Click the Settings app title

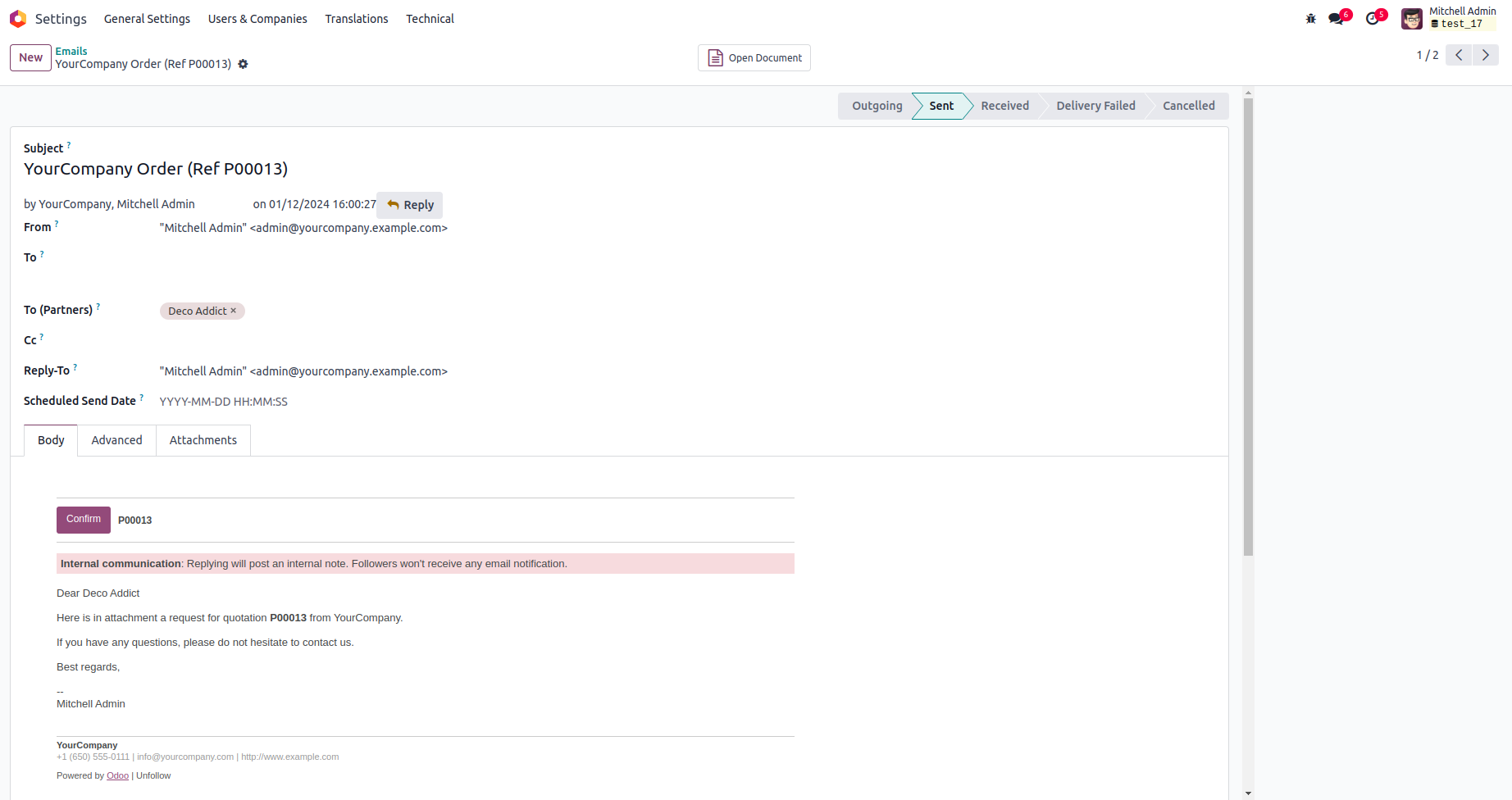61,19
